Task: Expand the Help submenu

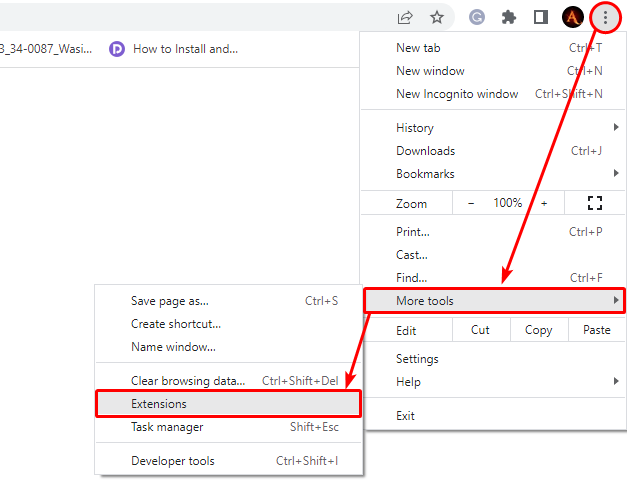Action: tap(494, 382)
